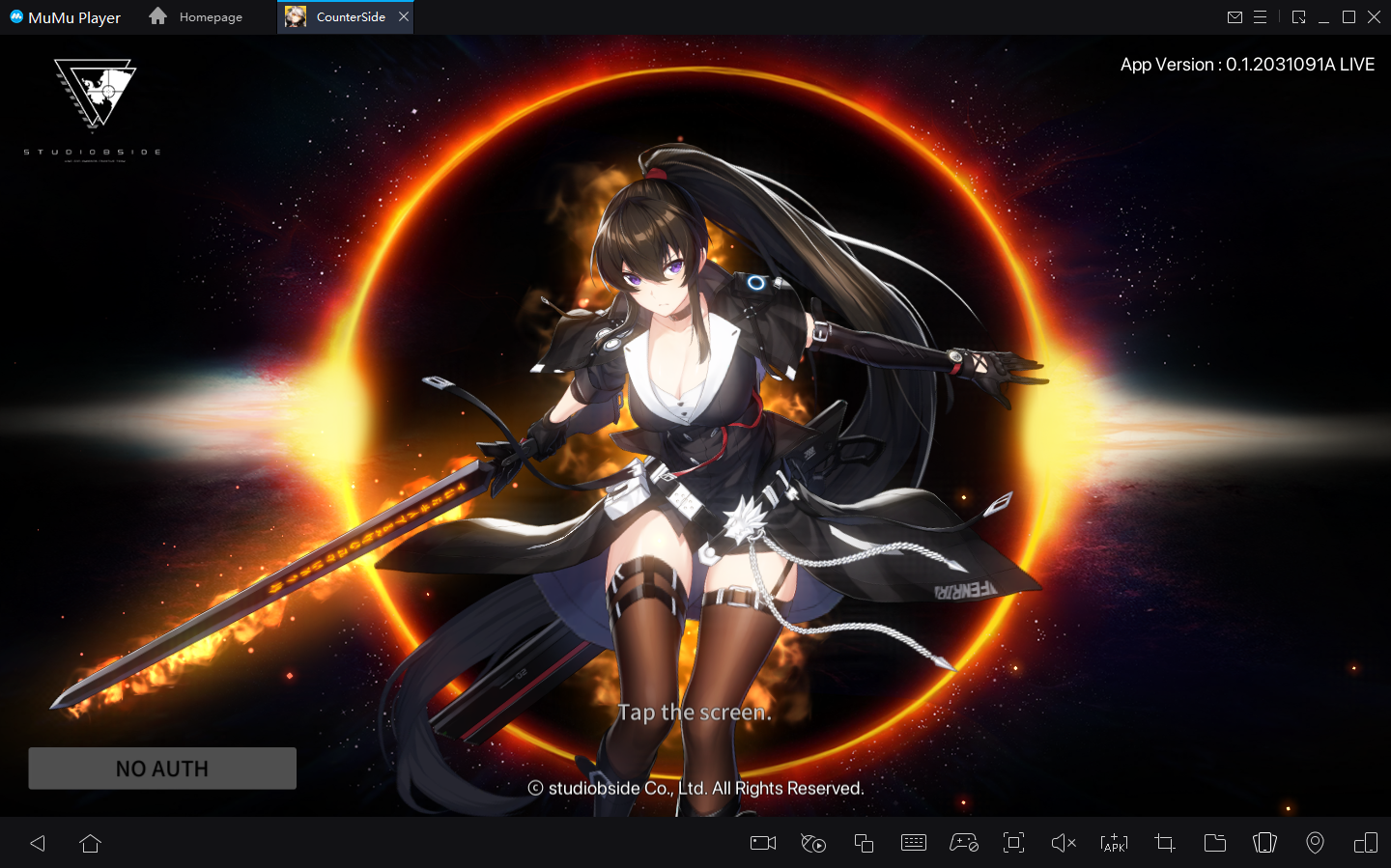Rotate the emulator screen icon
The width and height of the screenshot is (1391, 868).
(1264, 843)
